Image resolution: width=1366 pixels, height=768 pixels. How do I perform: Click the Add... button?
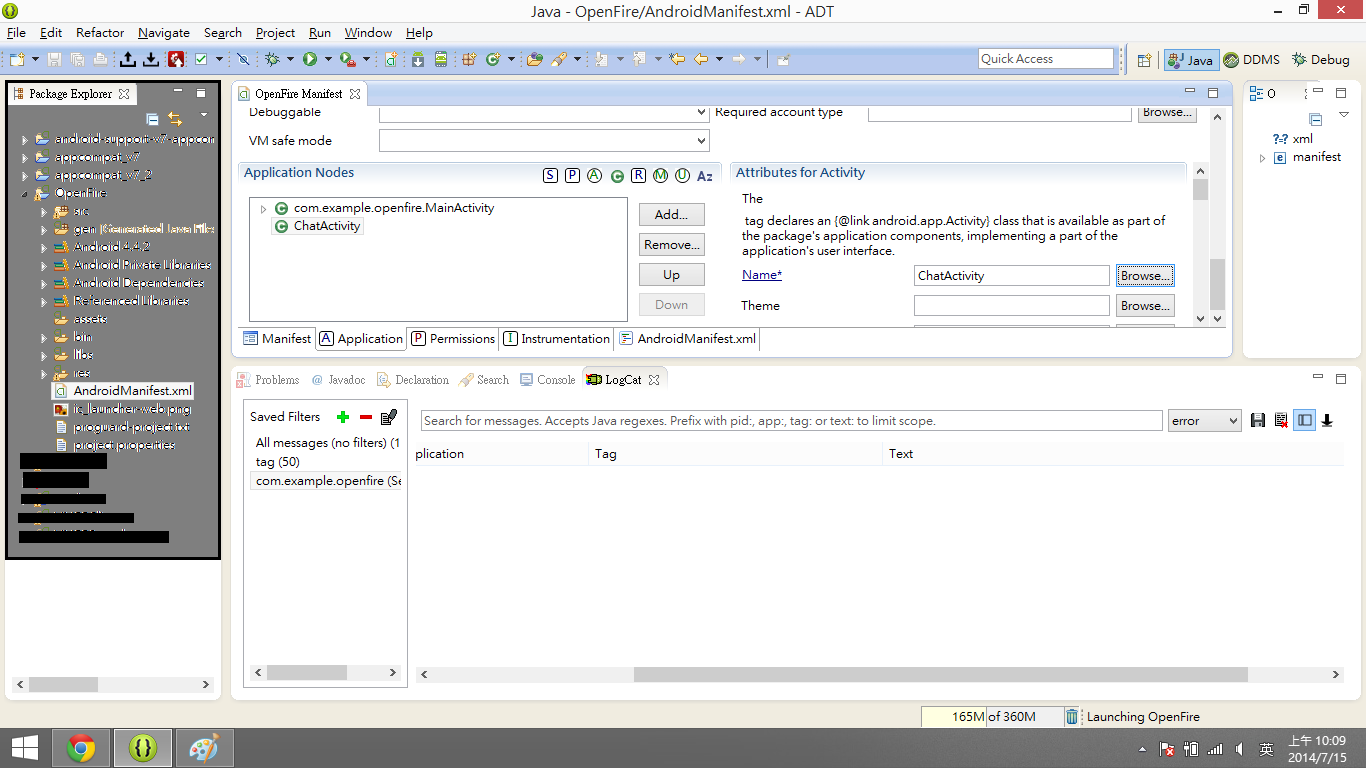[671, 214]
